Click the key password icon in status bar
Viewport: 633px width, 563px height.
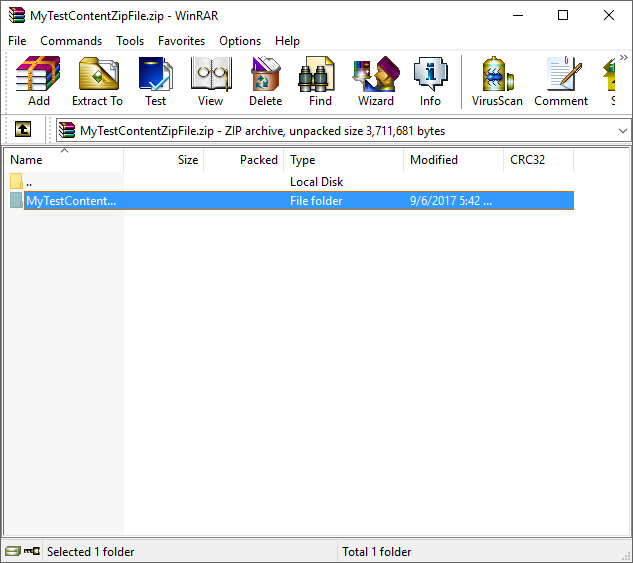tap(32, 551)
